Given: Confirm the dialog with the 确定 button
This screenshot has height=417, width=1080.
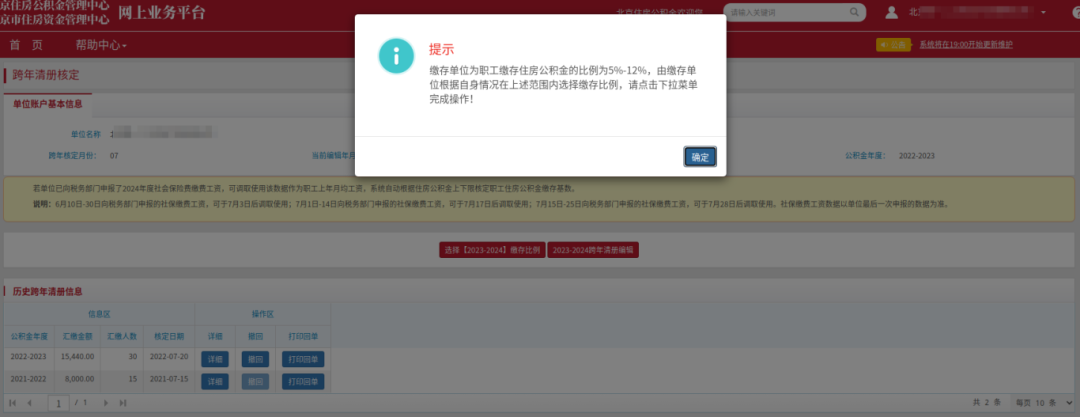Looking at the screenshot, I should point(700,157).
